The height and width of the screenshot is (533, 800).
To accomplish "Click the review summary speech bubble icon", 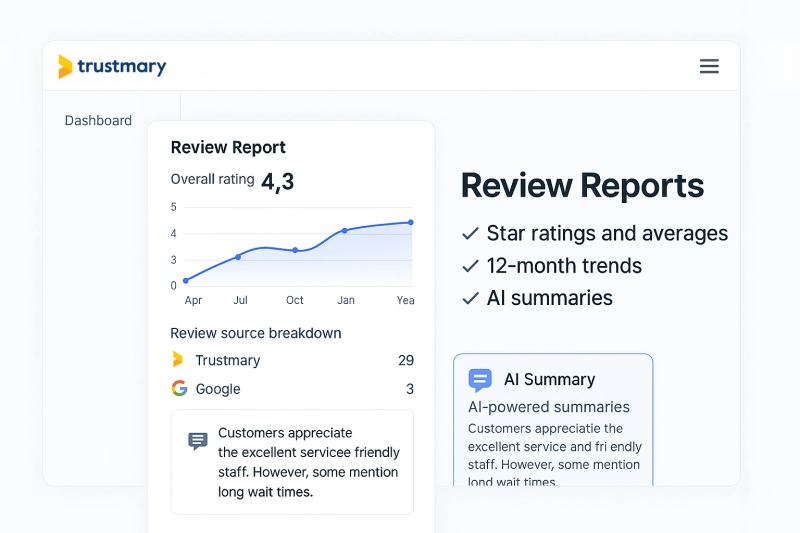I will coord(198,441).
